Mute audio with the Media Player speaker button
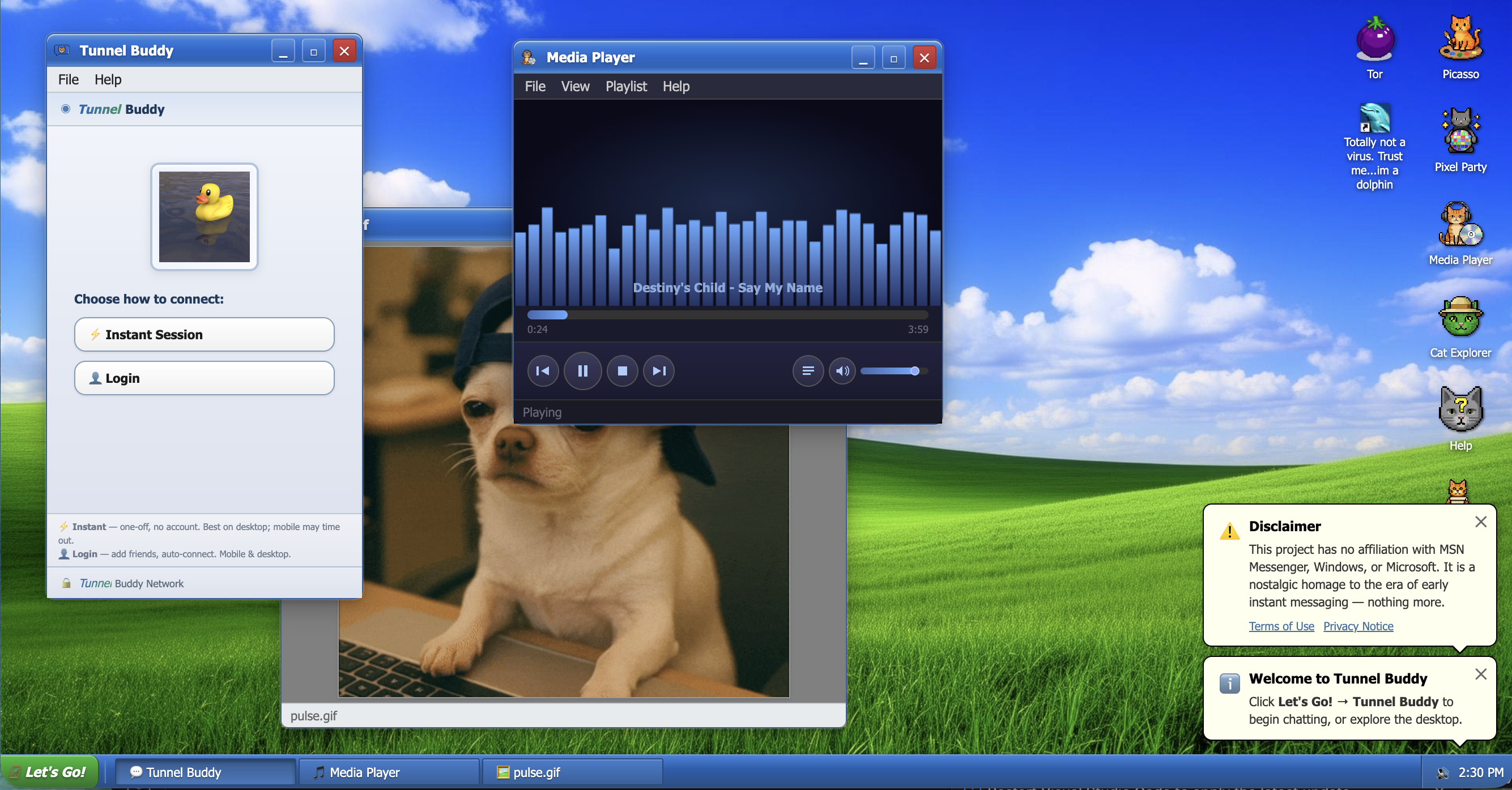Screen dimensions: 1512x790 [x=842, y=371]
